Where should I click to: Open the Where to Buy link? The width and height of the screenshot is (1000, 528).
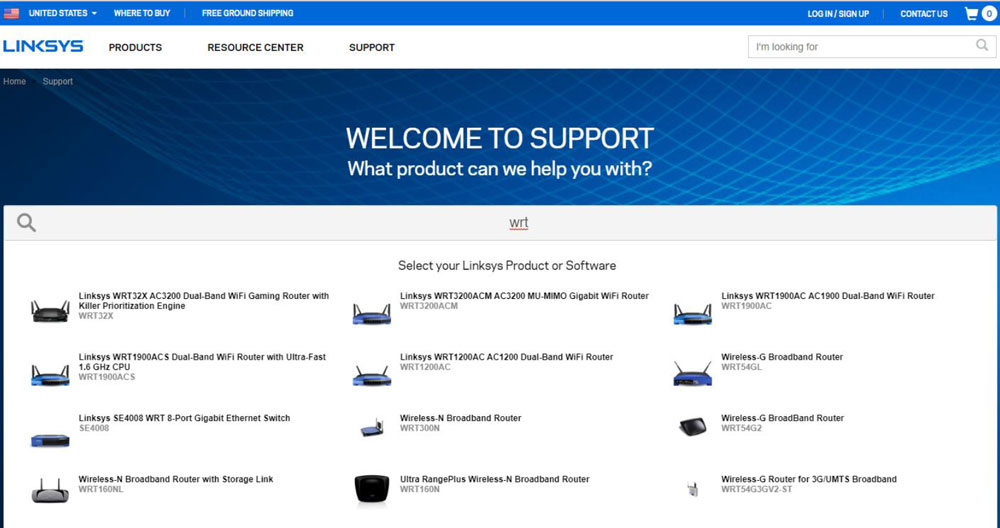(142, 13)
